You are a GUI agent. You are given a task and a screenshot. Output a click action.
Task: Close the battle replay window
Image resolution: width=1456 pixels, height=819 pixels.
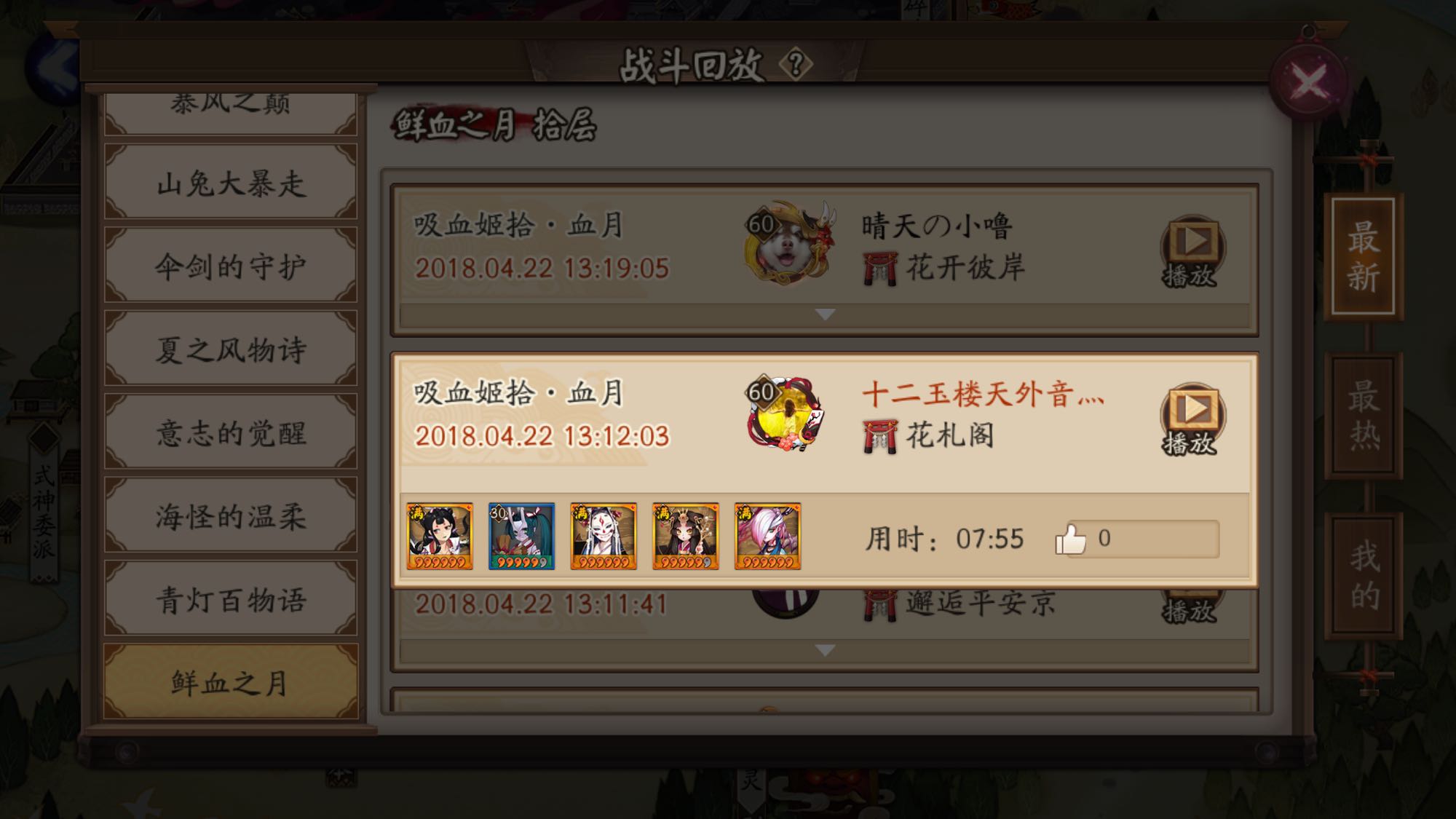click(1308, 82)
